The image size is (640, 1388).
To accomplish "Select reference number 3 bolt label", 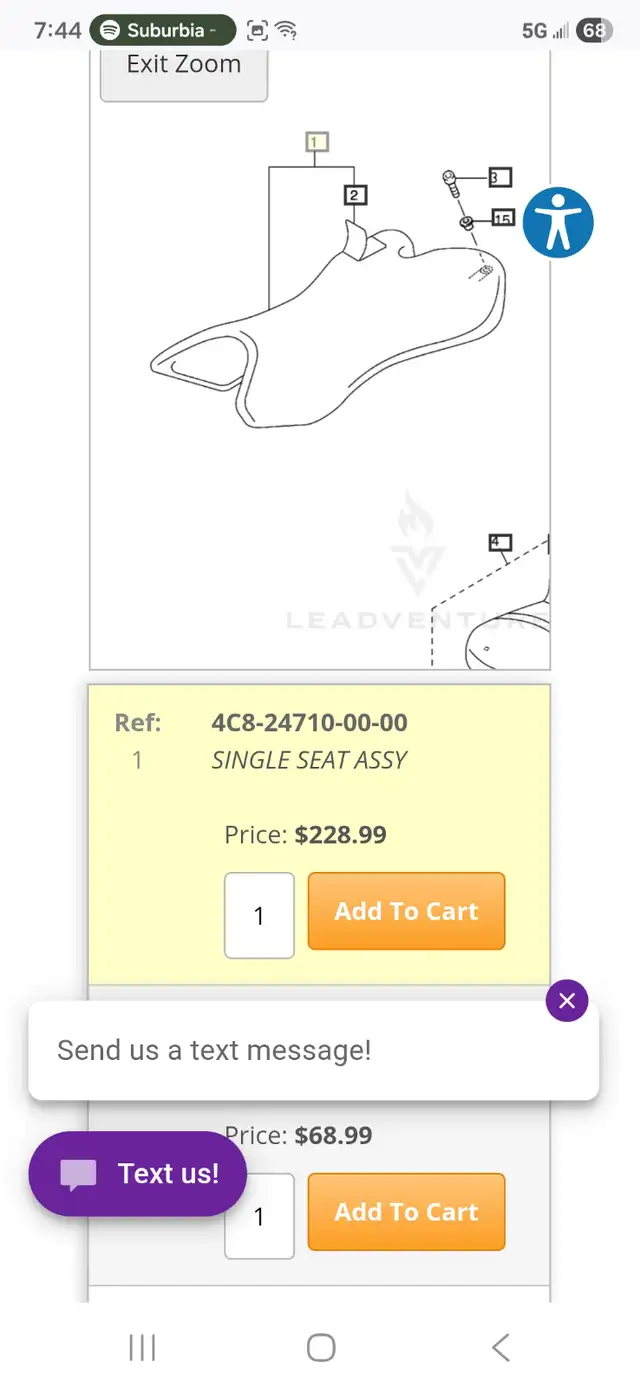I will pos(499,178).
